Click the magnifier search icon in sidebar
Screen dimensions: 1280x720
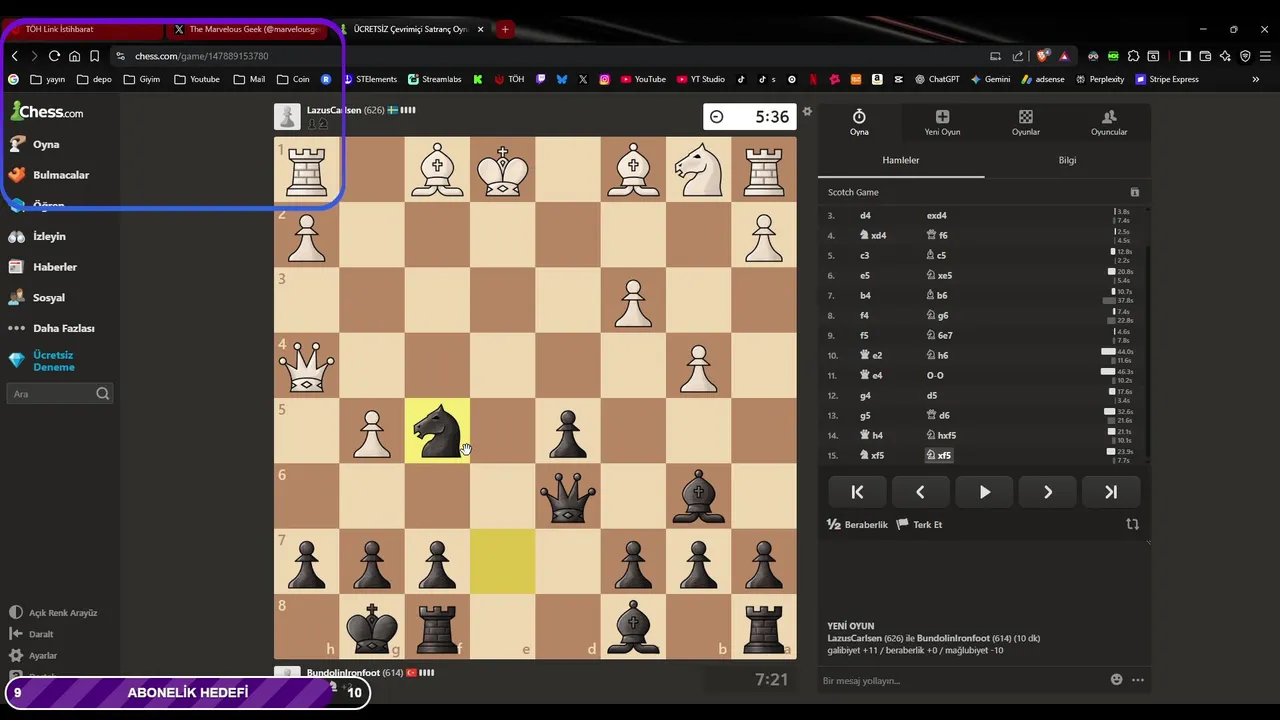tap(103, 394)
